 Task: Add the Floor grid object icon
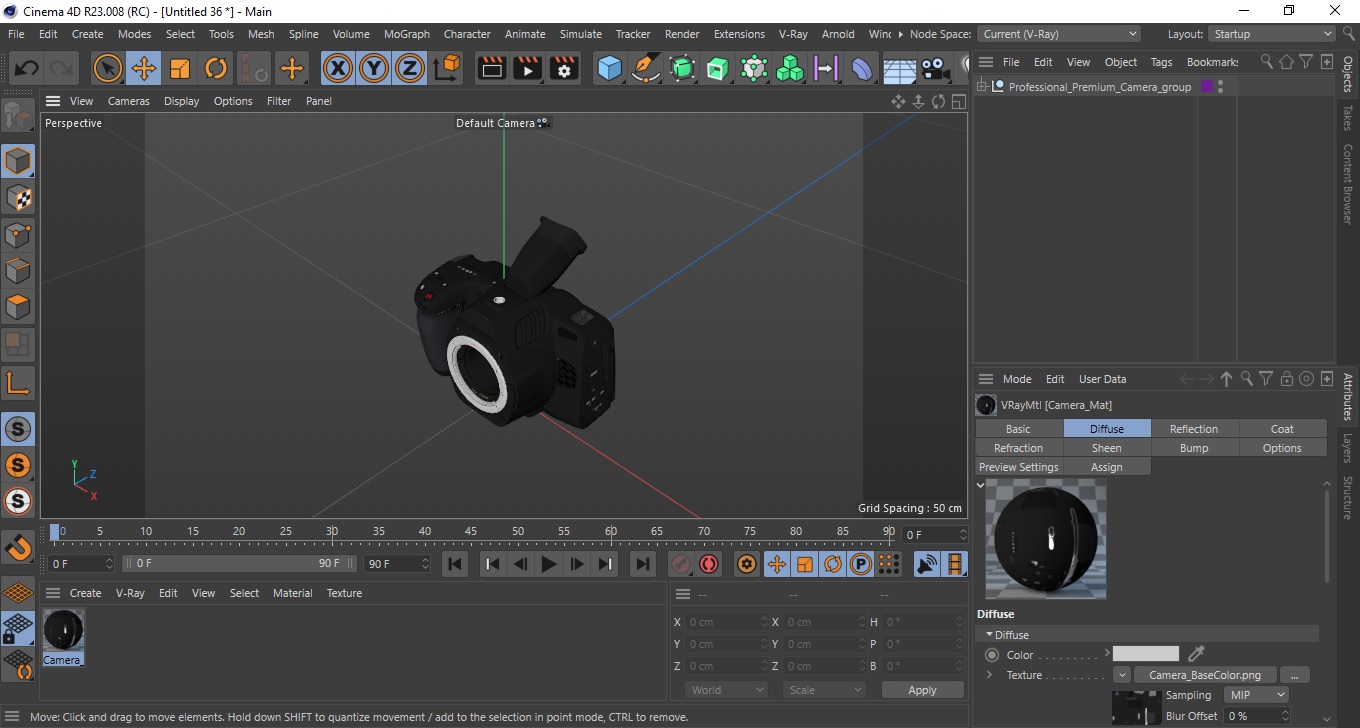click(899, 68)
